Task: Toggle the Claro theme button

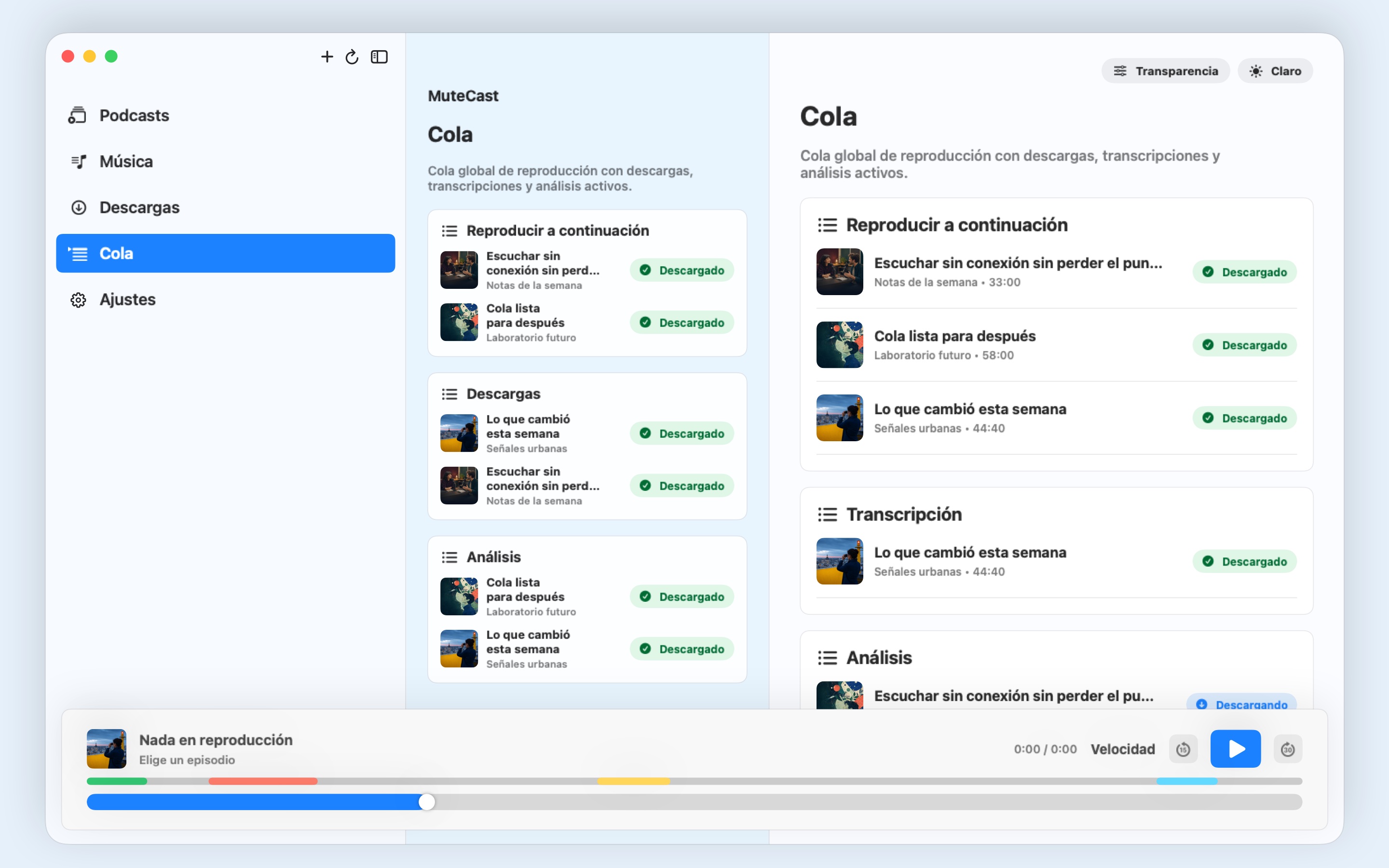Action: click(x=1275, y=70)
